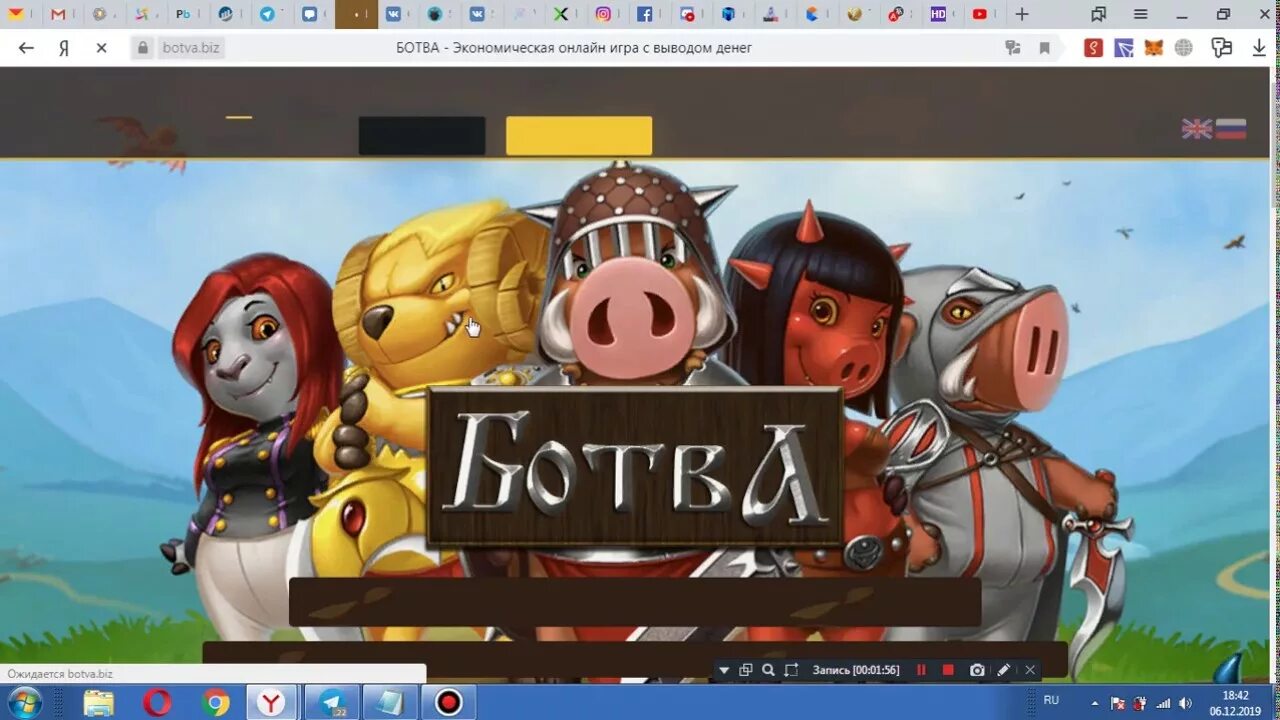This screenshot has width=1280, height=720.
Task: Open the clock showing 18:42
Action: [x=1235, y=702]
